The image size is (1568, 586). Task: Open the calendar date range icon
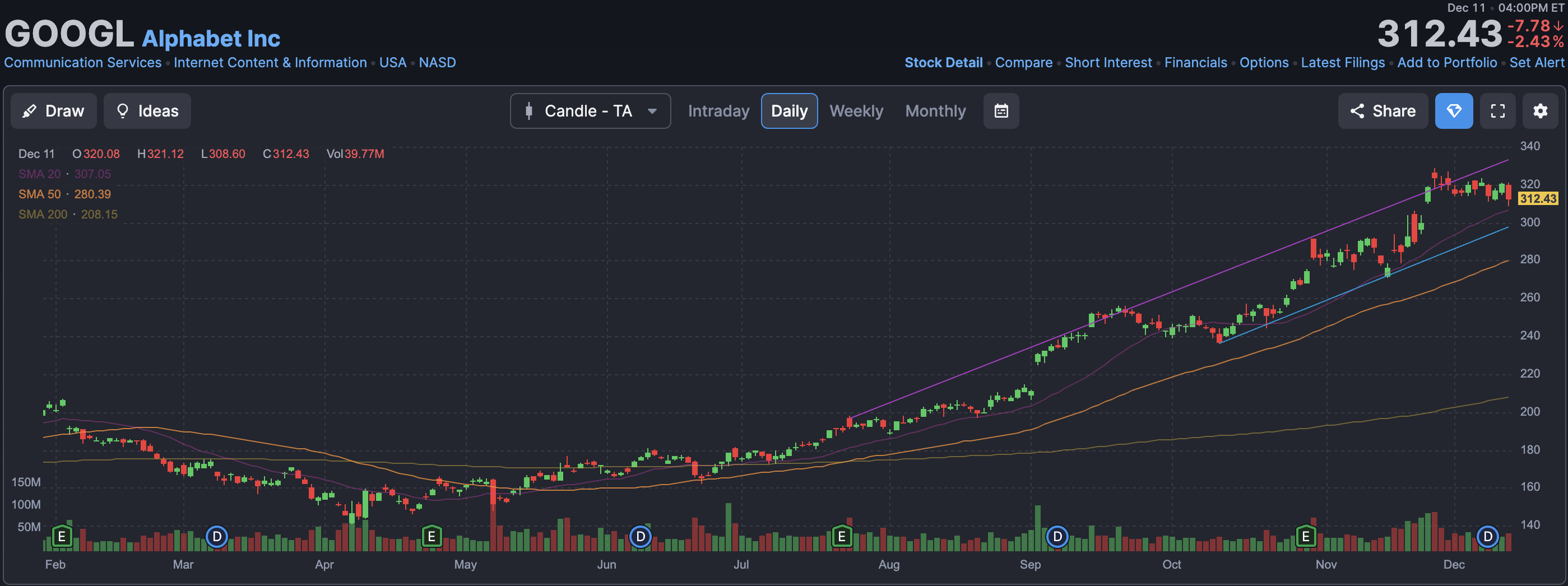point(1001,111)
